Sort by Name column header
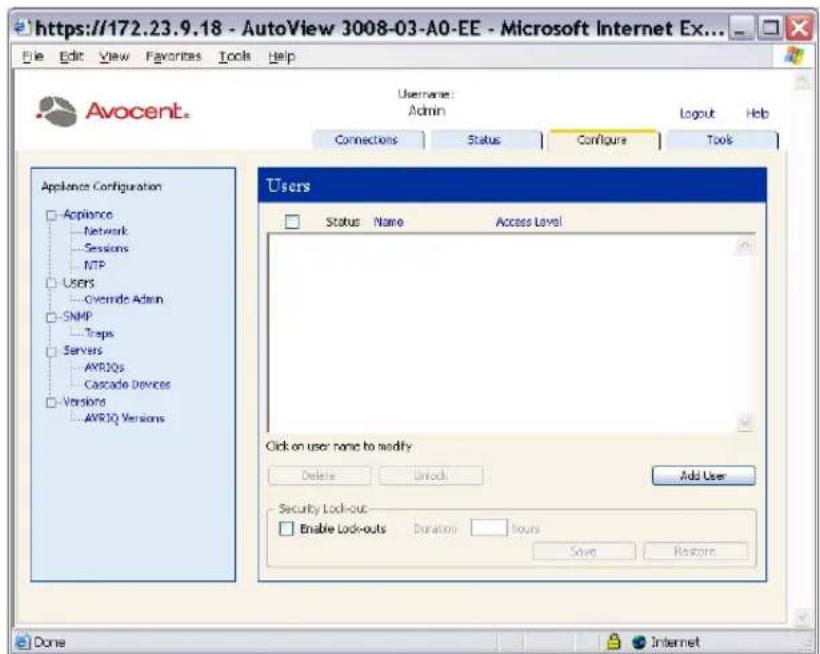The width and height of the screenshot is (820, 654). pyautogui.click(x=389, y=222)
